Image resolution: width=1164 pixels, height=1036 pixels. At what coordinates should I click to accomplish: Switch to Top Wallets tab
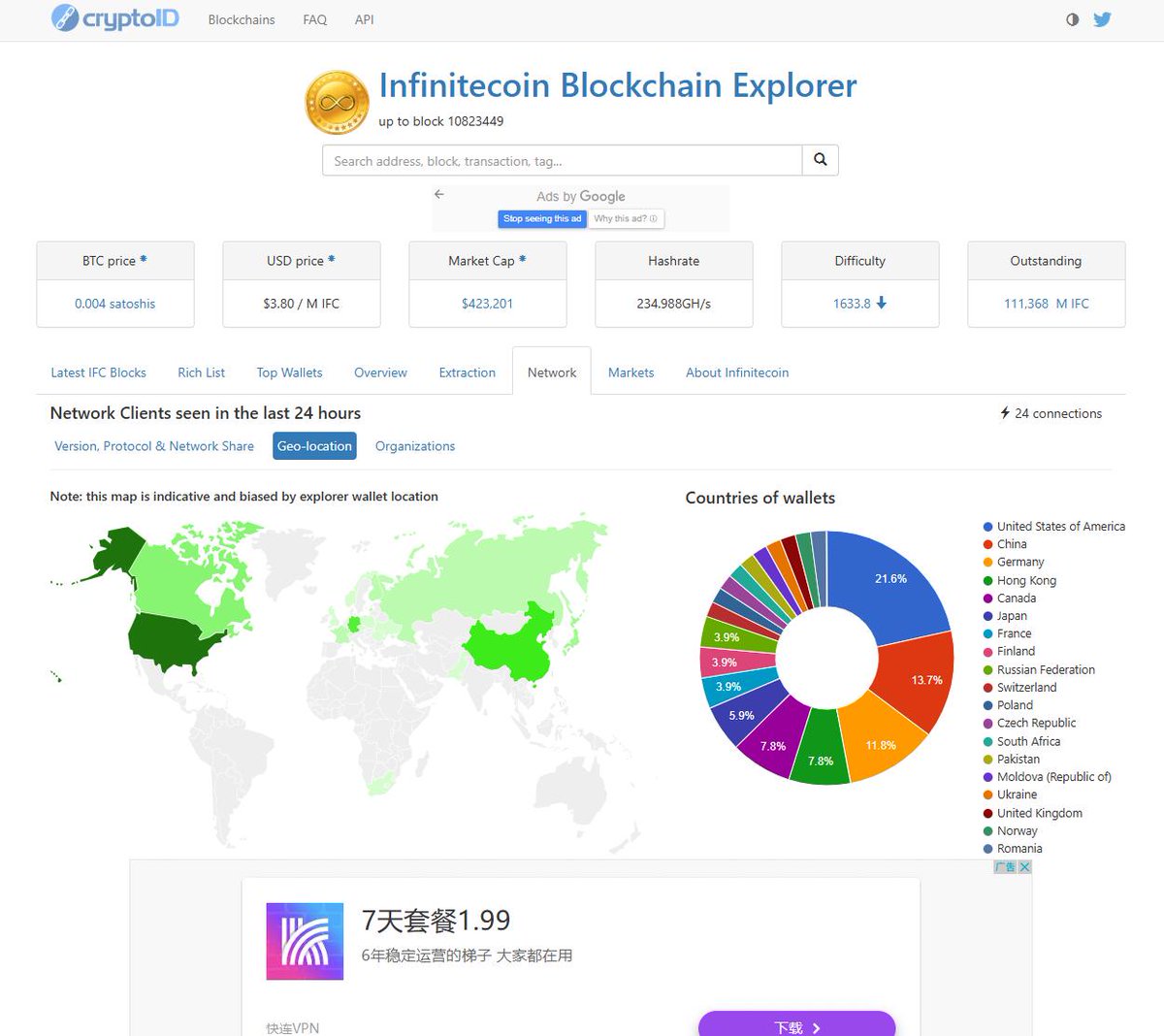click(289, 372)
